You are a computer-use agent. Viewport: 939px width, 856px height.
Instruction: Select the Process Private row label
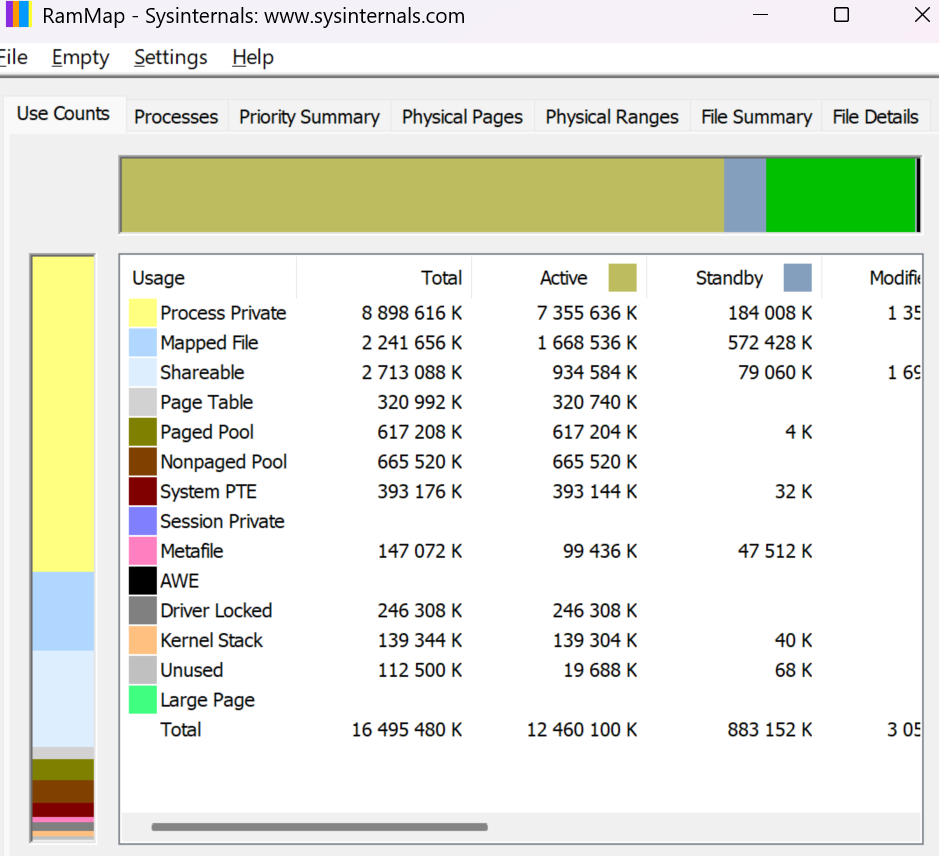[223, 313]
